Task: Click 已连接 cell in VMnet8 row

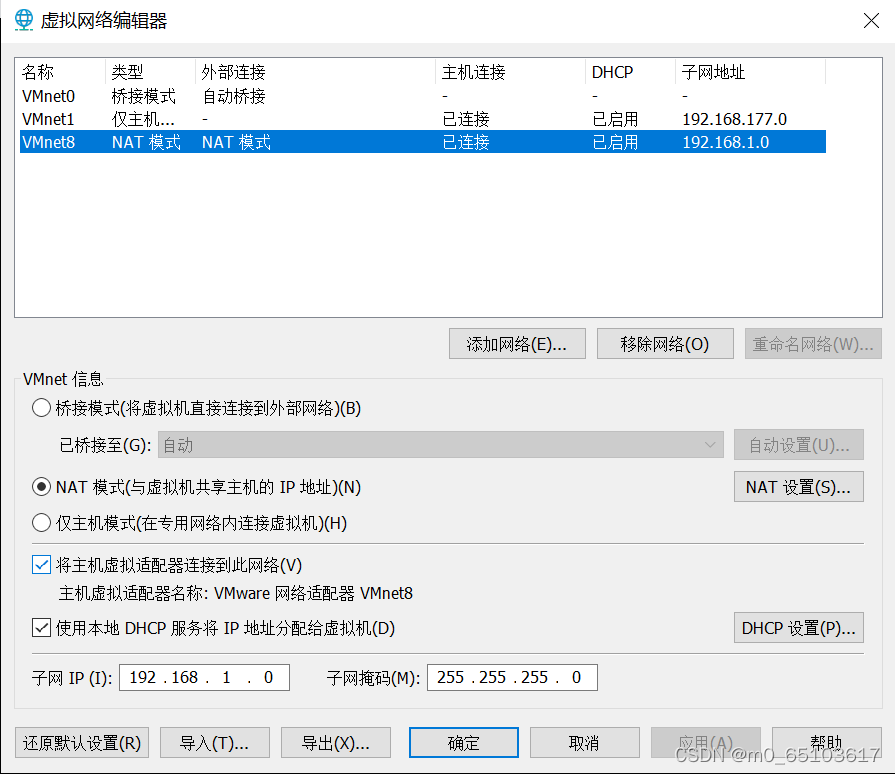Action: pyautogui.click(x=466, y=142)
